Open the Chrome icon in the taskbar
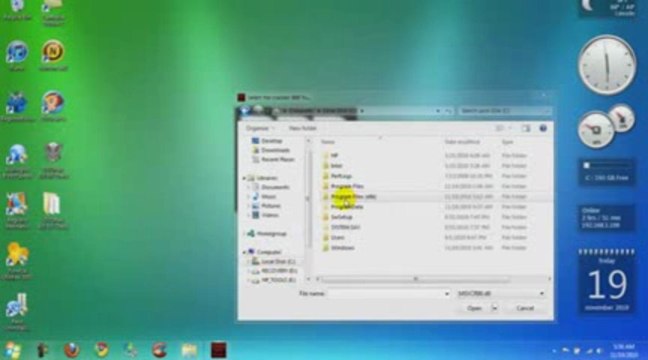The height and width of the screenshot is (360, 648). [102, 350]
